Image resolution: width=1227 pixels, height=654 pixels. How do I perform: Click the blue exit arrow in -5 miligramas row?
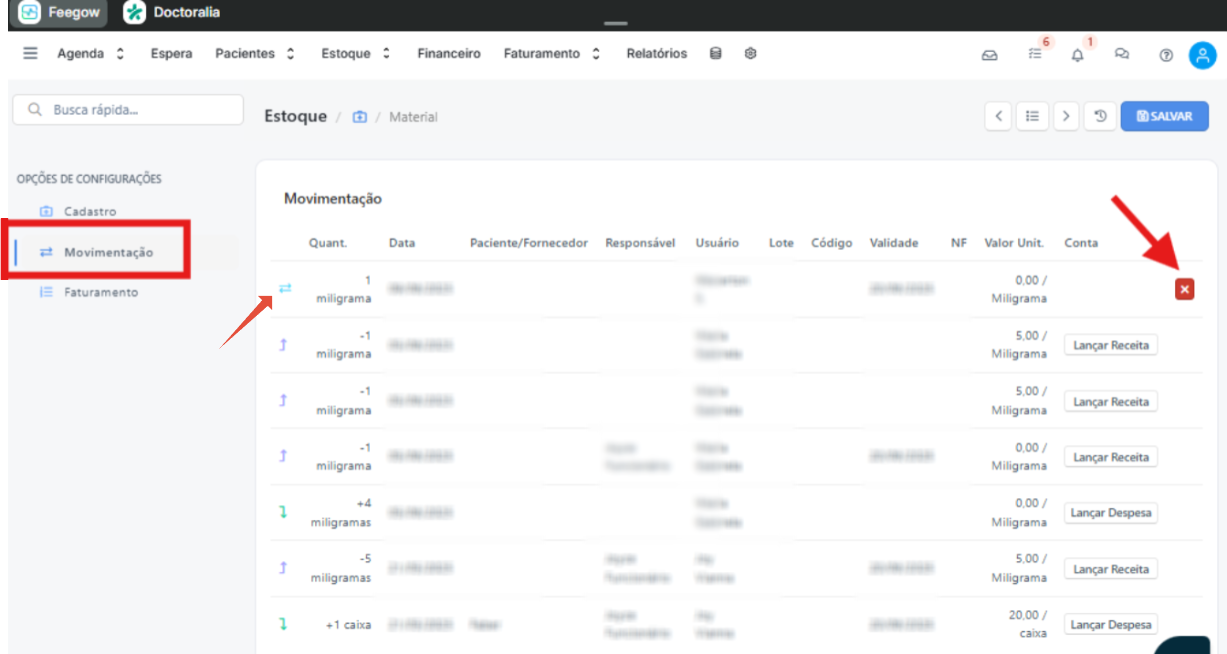pyautogui.click(x=283, y=568)
